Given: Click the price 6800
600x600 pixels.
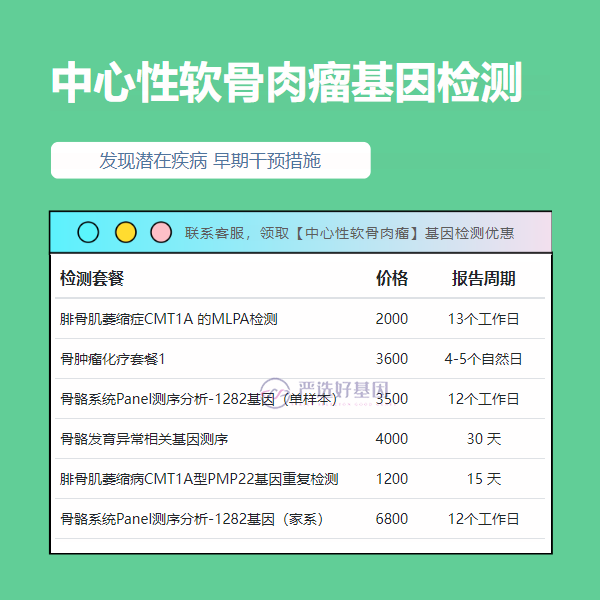Looking at the screenshot, I should click(x=392, y=519).
